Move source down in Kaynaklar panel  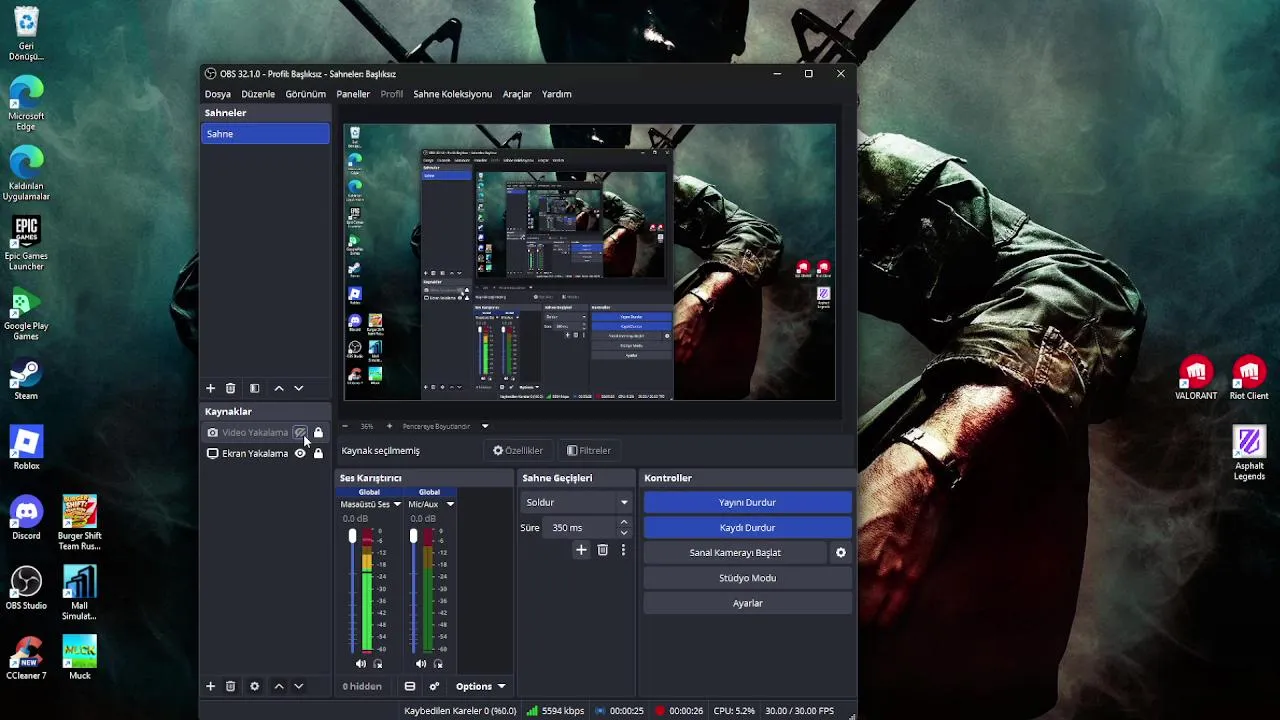(x=298, y=686)
